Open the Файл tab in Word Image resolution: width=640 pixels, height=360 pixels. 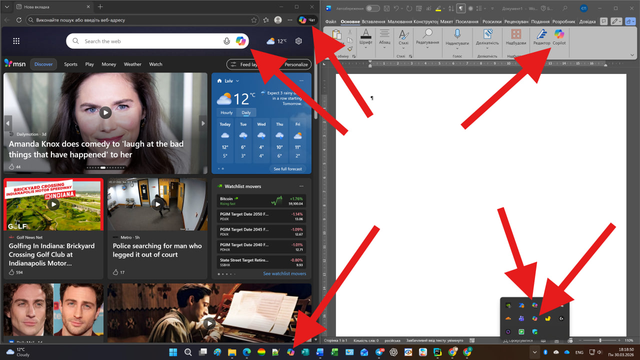point(331,22)
